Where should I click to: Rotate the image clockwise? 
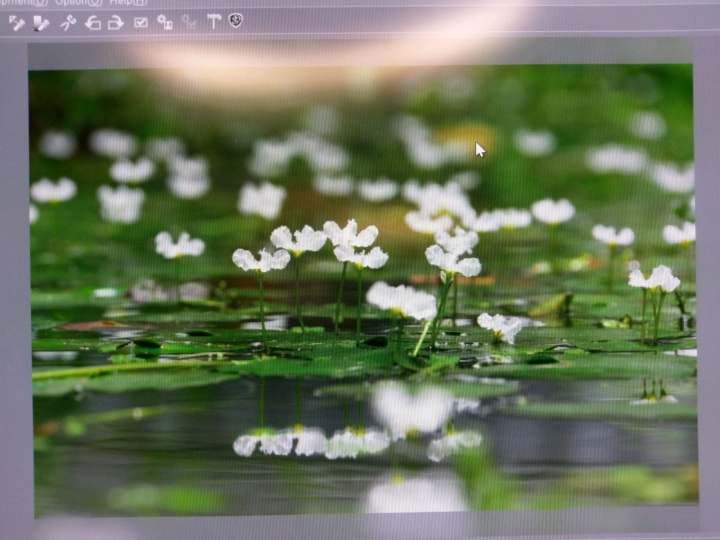point(115,22)
